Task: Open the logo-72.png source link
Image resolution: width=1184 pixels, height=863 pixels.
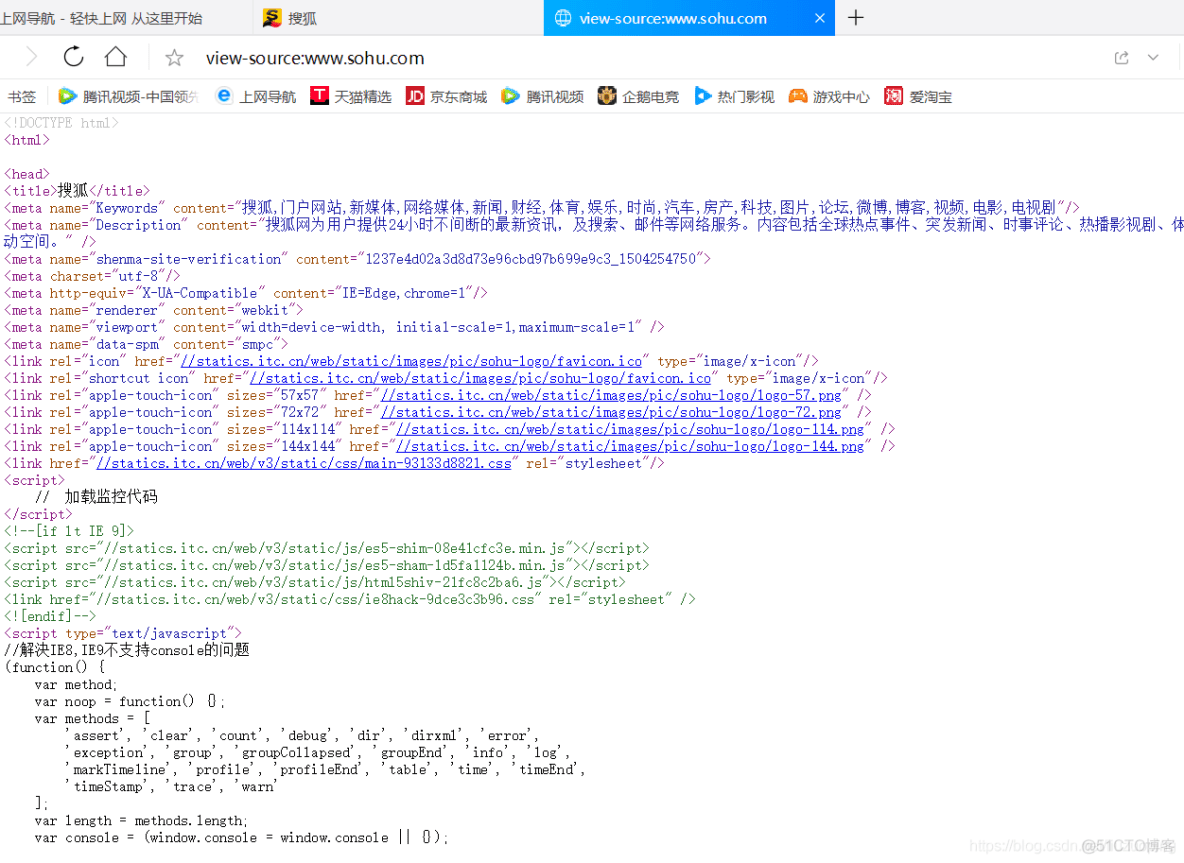Action: pos(611,412)
